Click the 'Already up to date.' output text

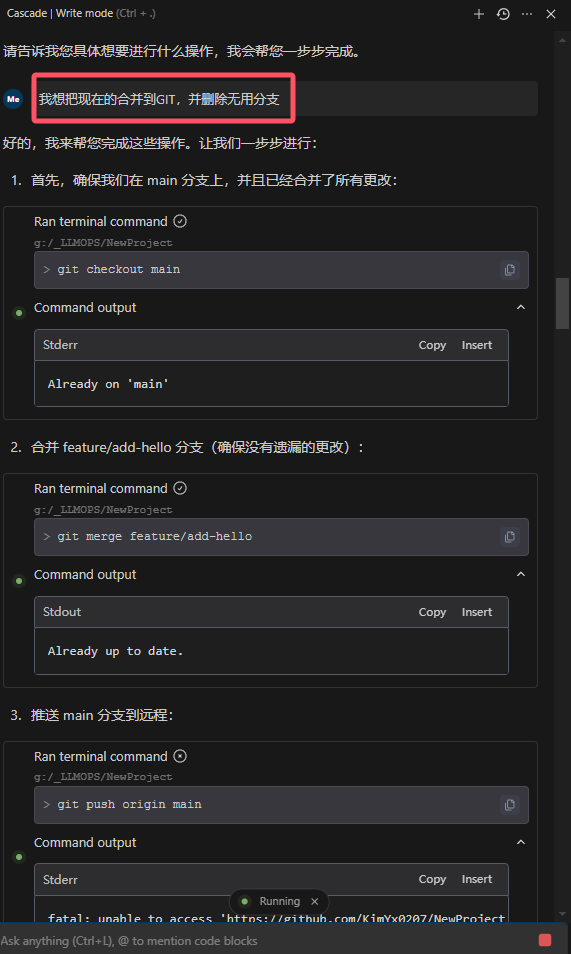tap(116, 651)
